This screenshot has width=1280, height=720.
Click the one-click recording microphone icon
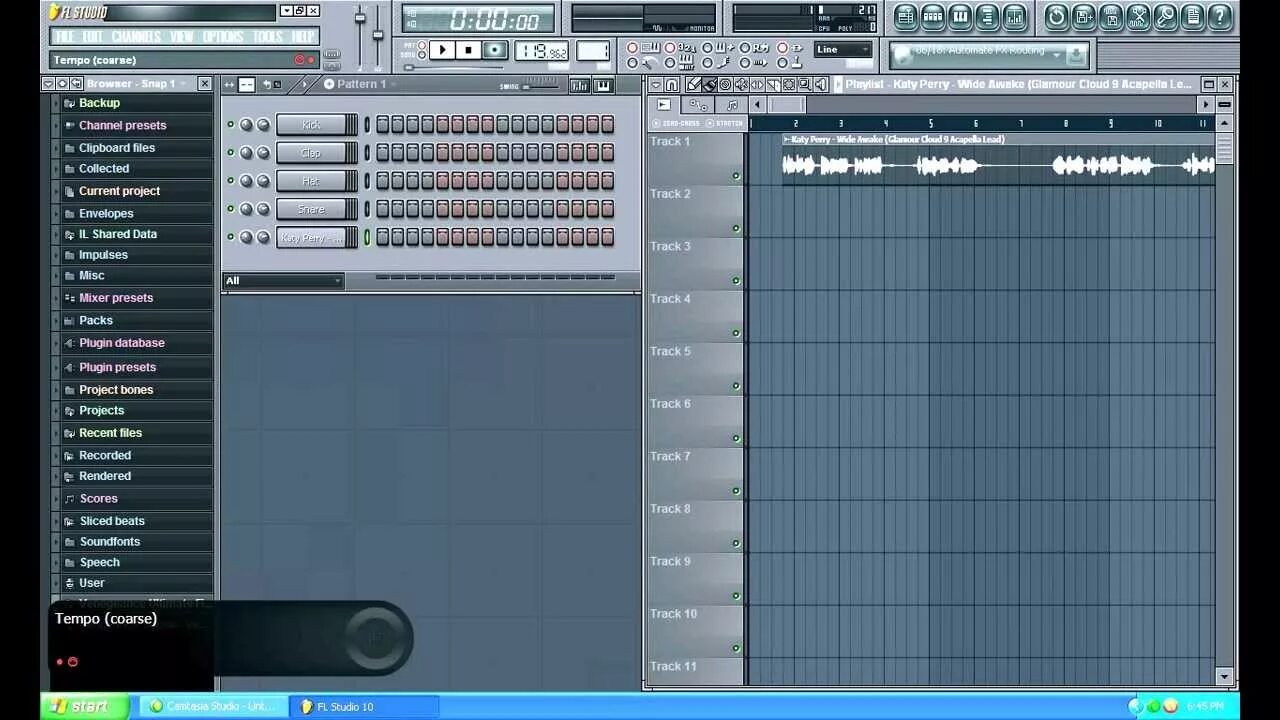(x=1165, y=16)
